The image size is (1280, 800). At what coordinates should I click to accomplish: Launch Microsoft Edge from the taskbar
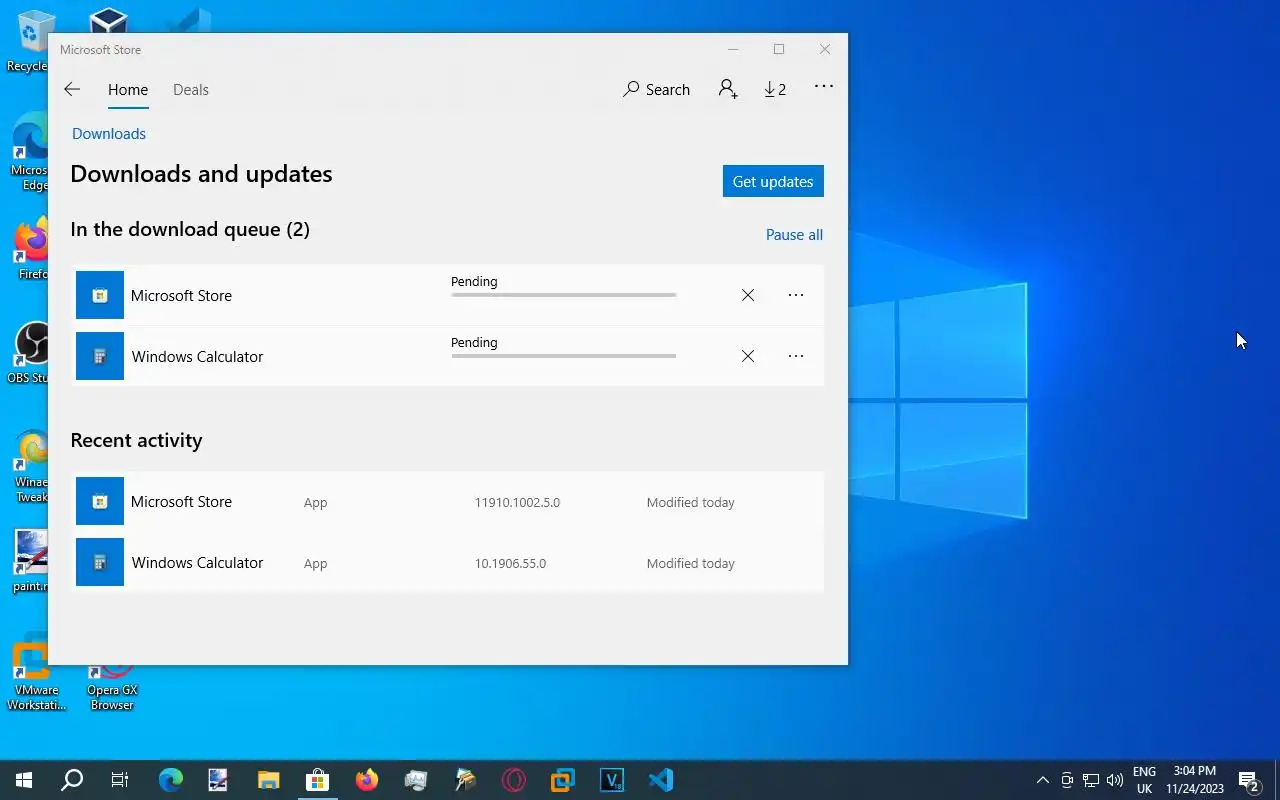coord(171,780)
